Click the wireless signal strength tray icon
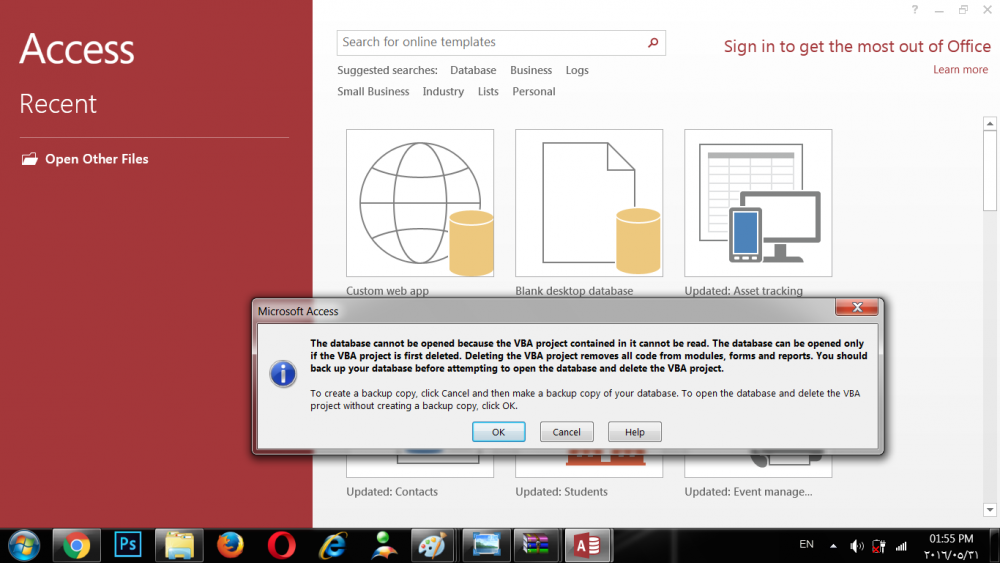Image resolution: width=1000 pixels, height=563 pixels. 901,546
